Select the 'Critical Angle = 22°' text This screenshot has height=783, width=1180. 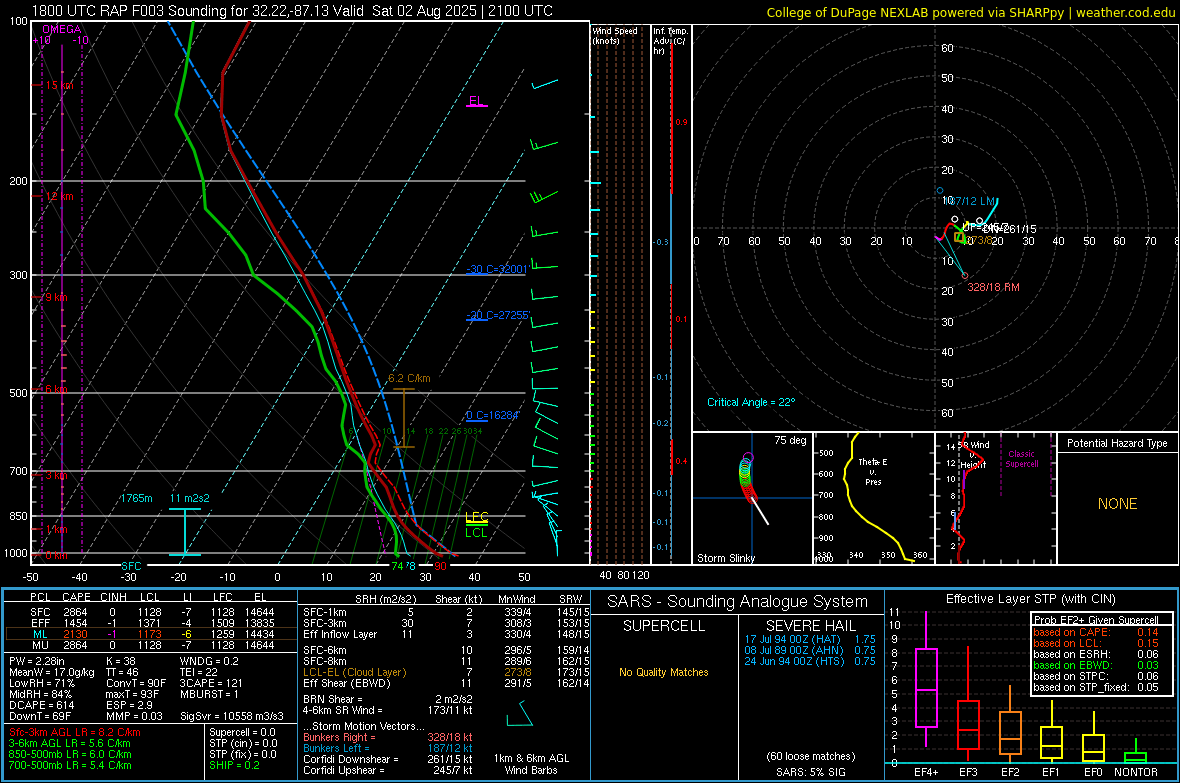pyautogui.click(x=751, y=402)
